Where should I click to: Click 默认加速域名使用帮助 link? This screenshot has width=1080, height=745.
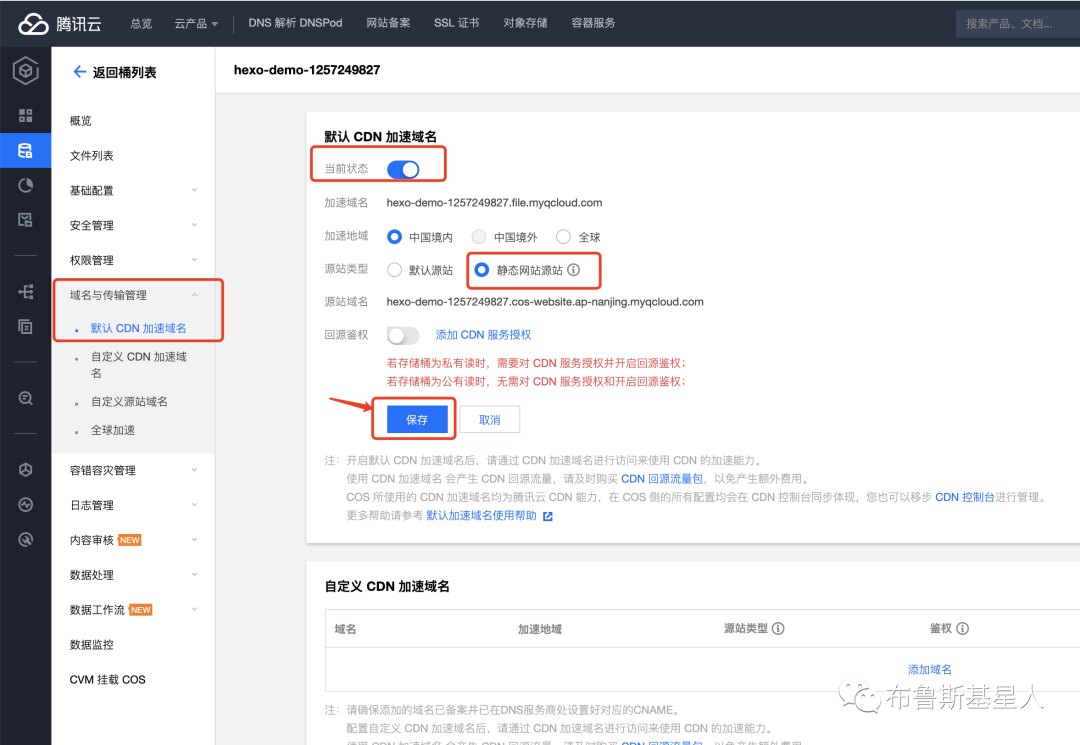(x=481, y=516)
